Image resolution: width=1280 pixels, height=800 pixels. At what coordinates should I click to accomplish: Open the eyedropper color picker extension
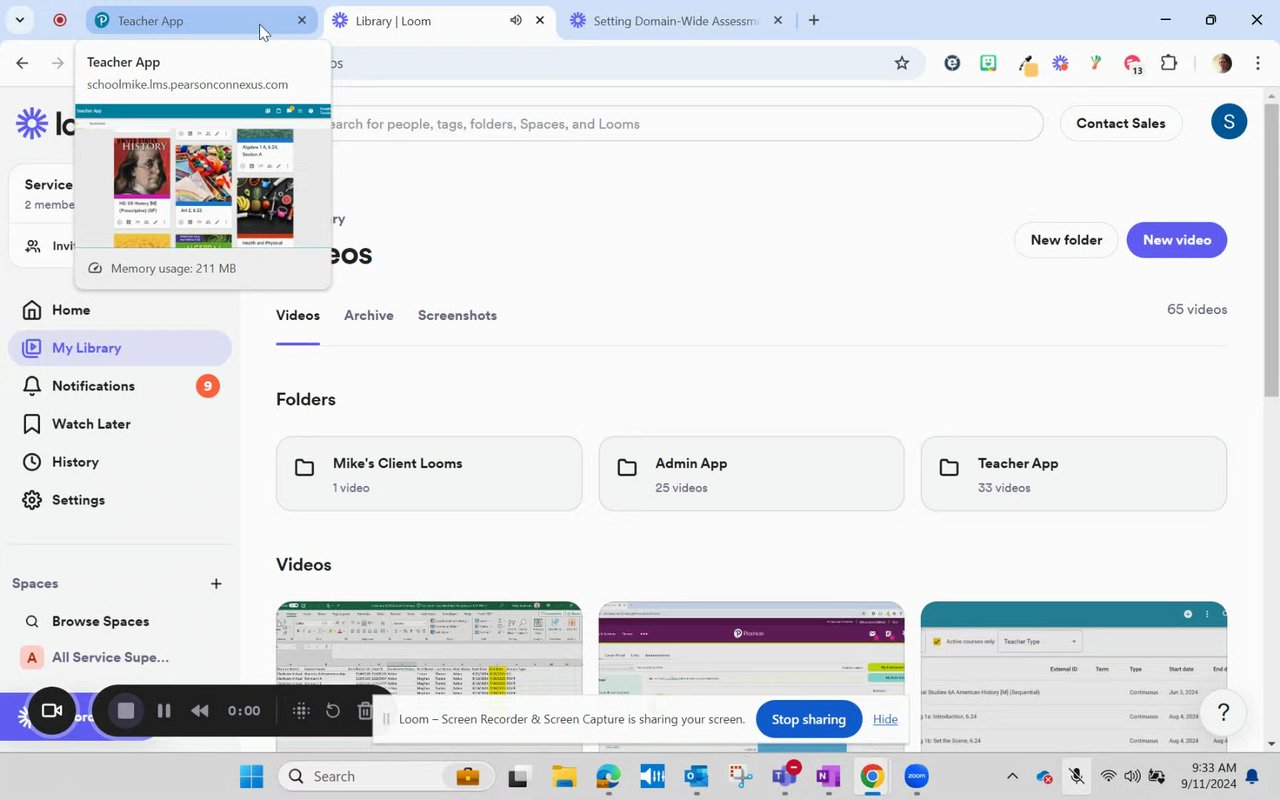coord(1026,64)
